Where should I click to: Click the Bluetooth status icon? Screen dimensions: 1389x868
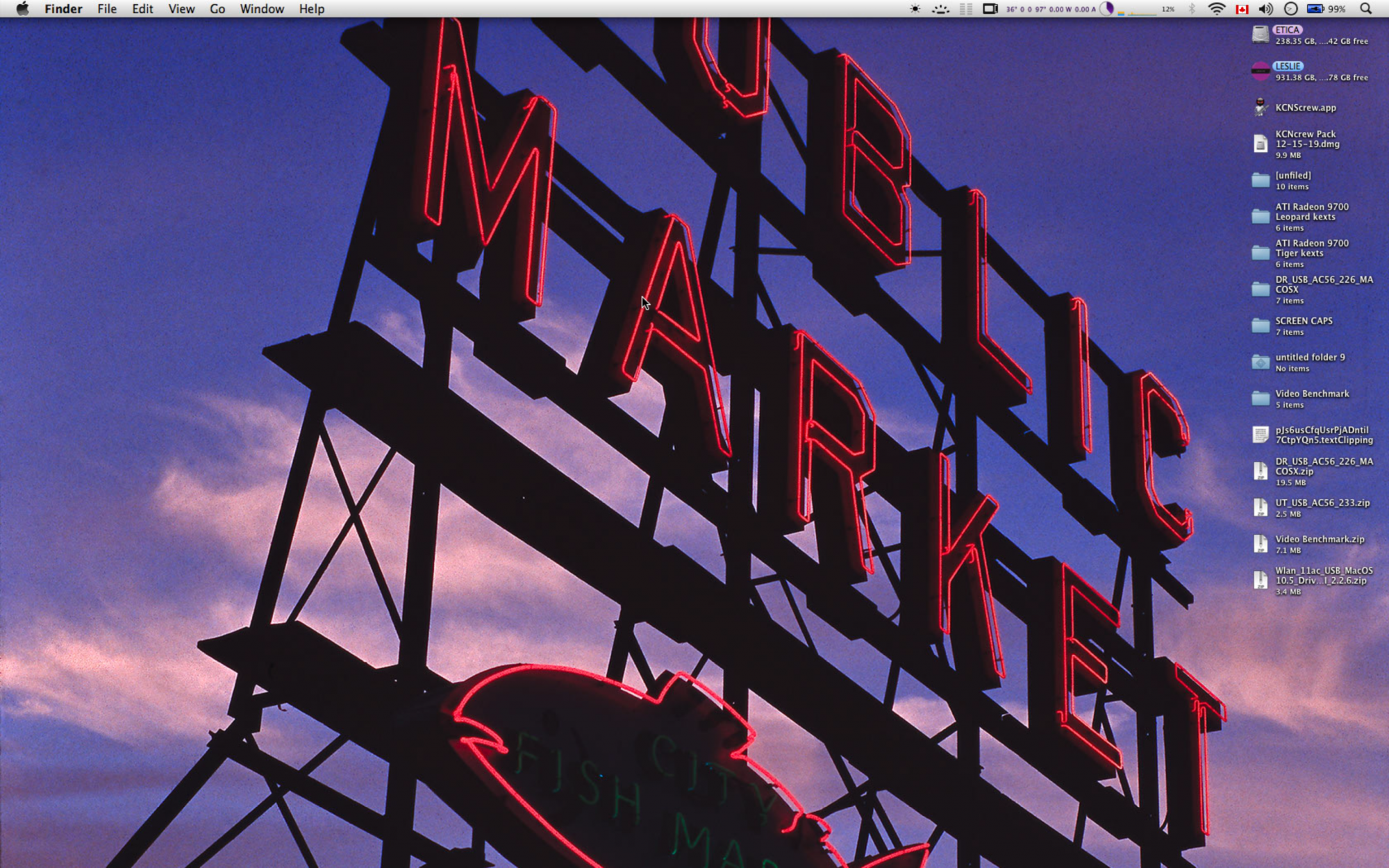click(1192, 9)
